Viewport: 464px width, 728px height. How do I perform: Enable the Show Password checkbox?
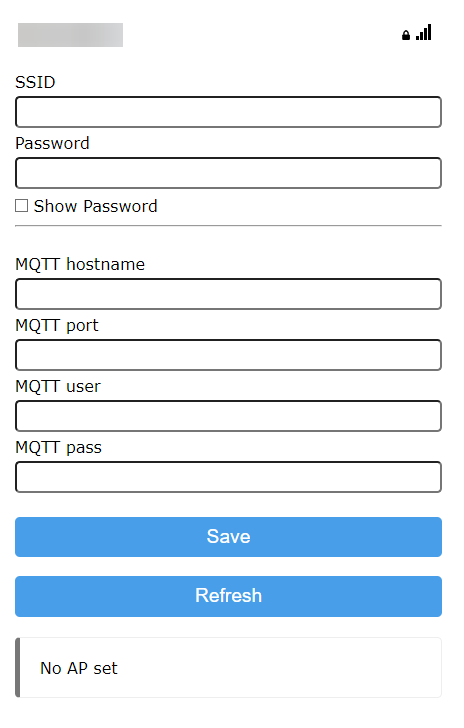[x=21, y=206]
